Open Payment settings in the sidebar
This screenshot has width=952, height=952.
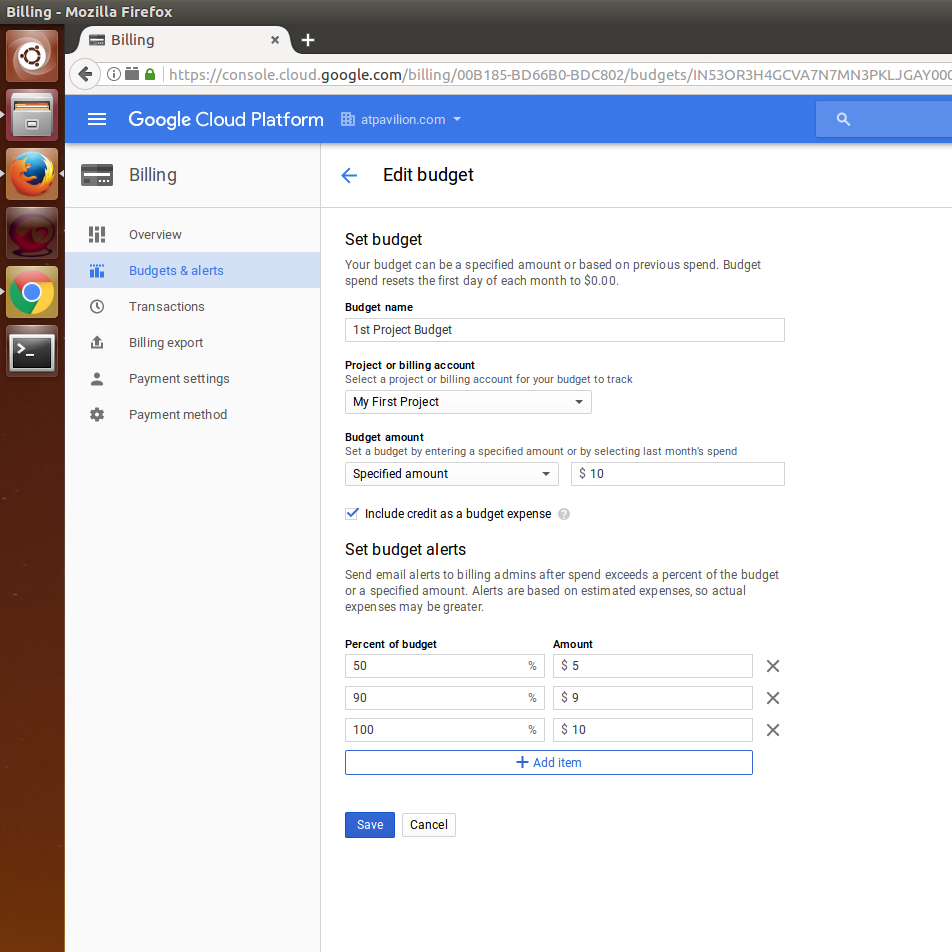click(192, 379)
